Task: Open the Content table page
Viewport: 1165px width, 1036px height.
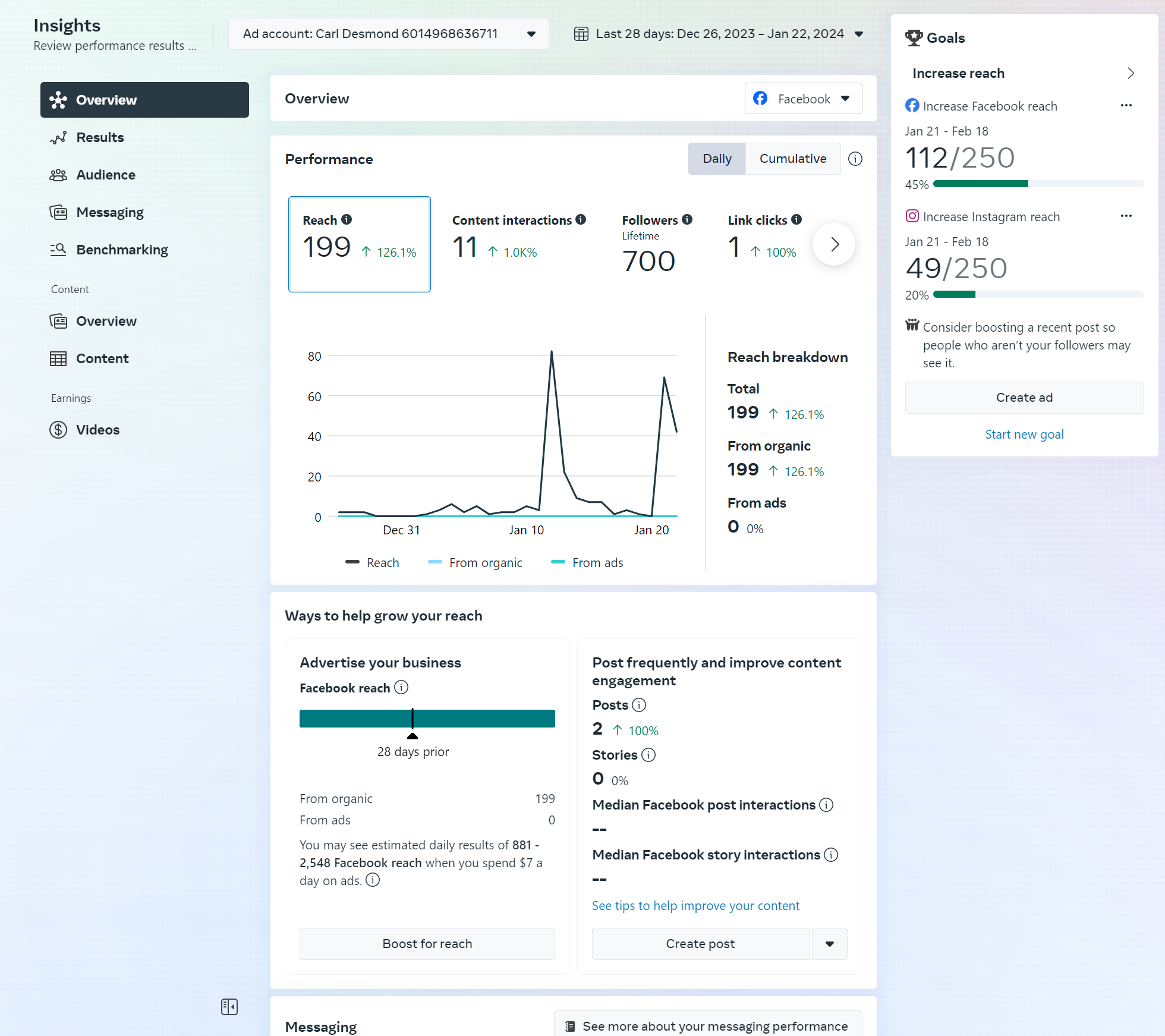Action: point(144,358)
